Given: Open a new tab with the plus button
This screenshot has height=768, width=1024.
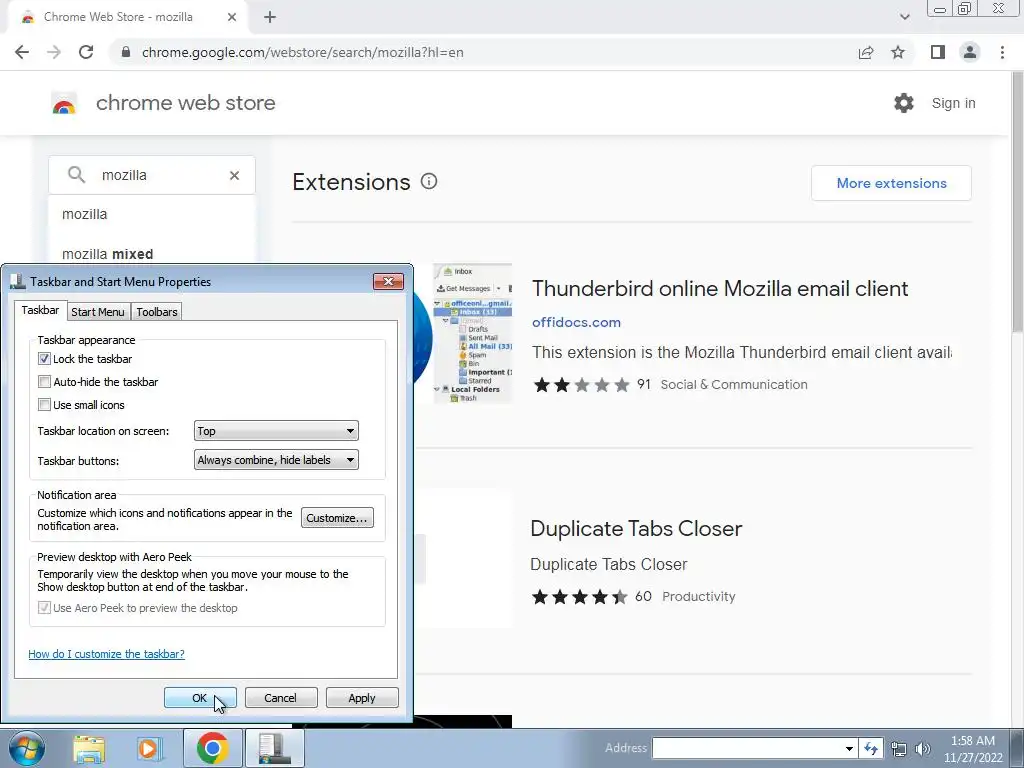Looking at the screenshot, I should (x=270, y=17).
